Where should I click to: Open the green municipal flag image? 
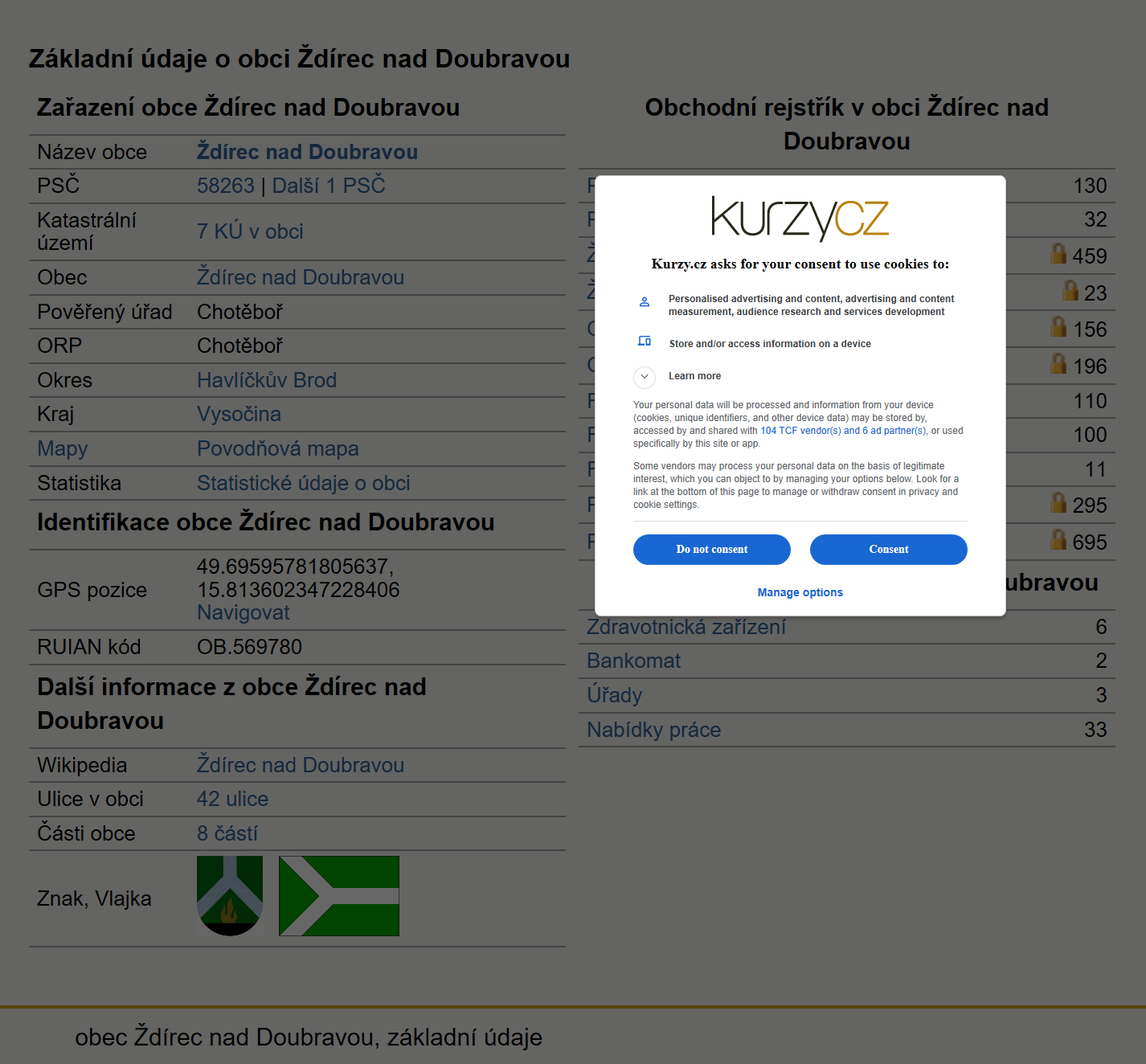click(x=339, y=896)
